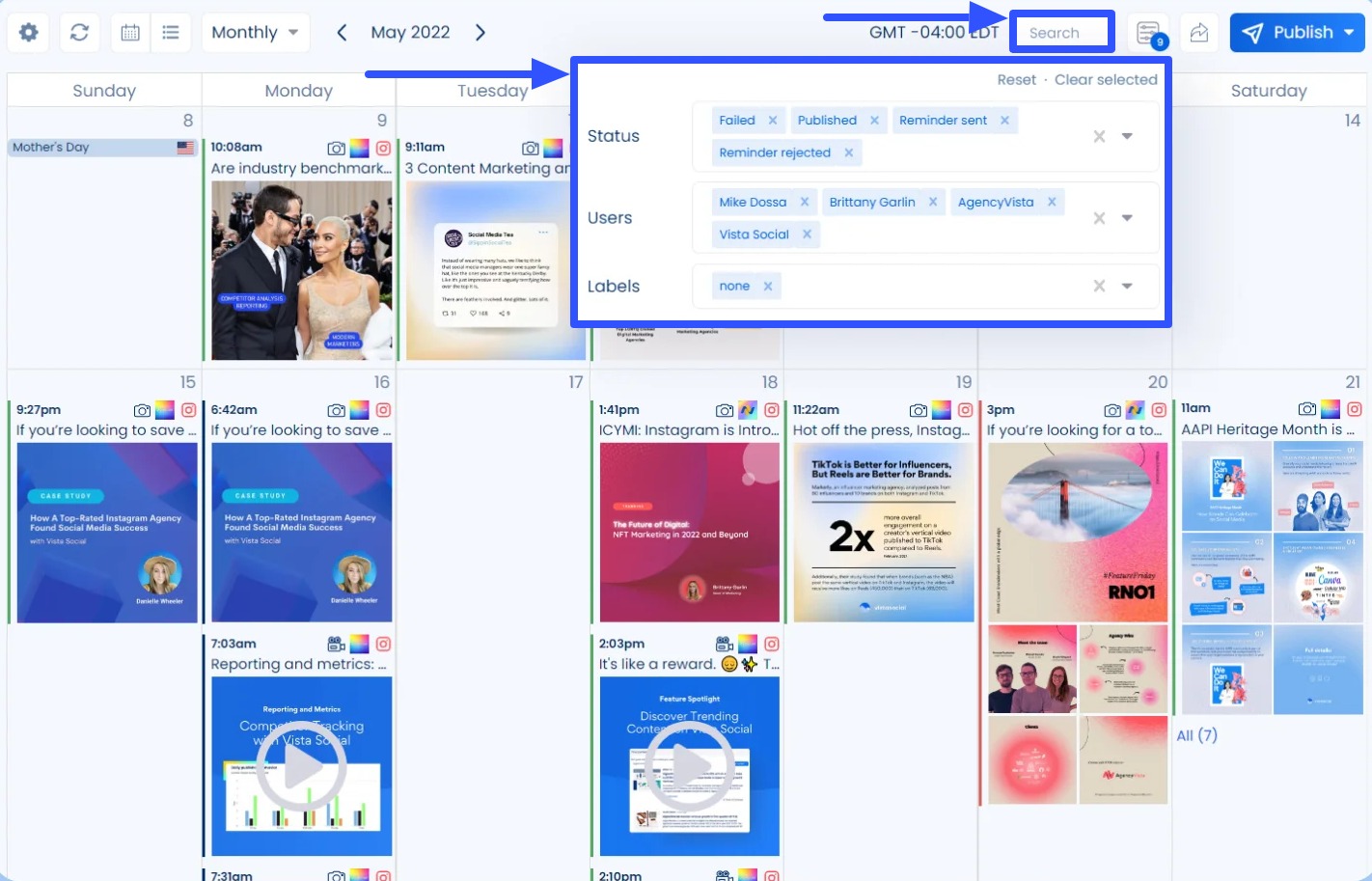Click the play button on the Feature Spotlight video
The height and width of the screenshot is (881, 1372).
point(689,766)
